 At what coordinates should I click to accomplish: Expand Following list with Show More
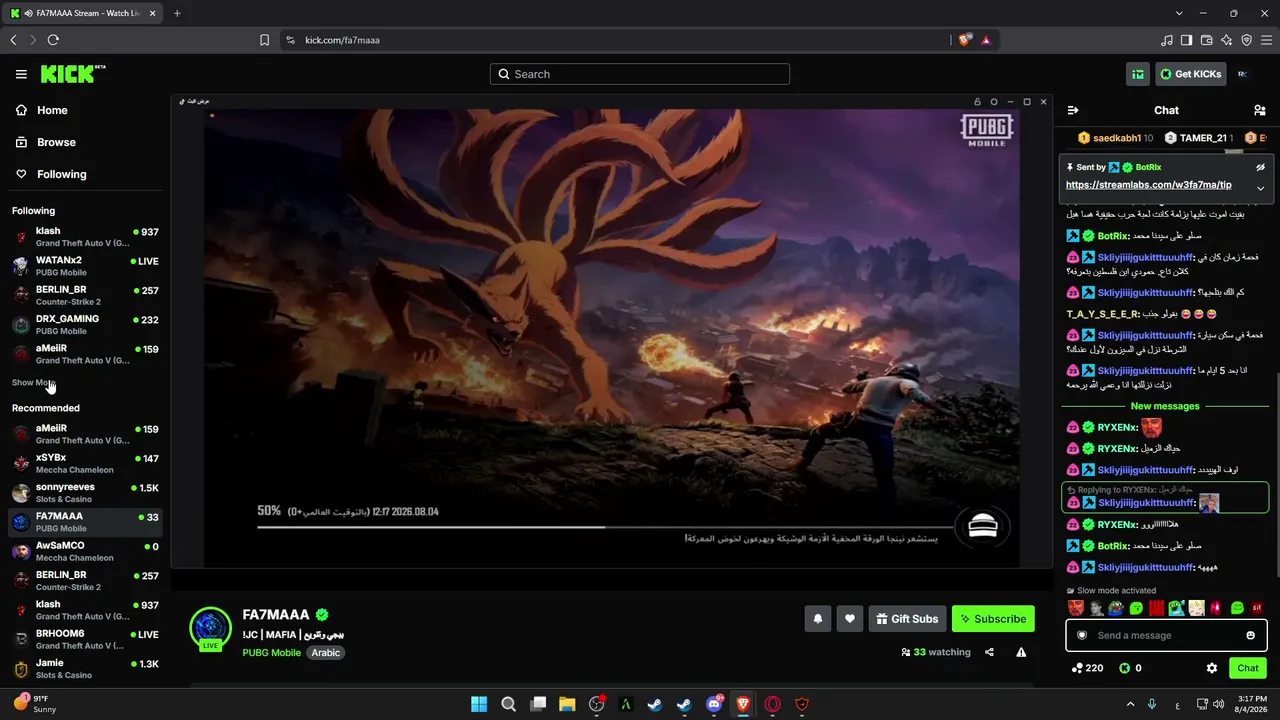(33, 383)
